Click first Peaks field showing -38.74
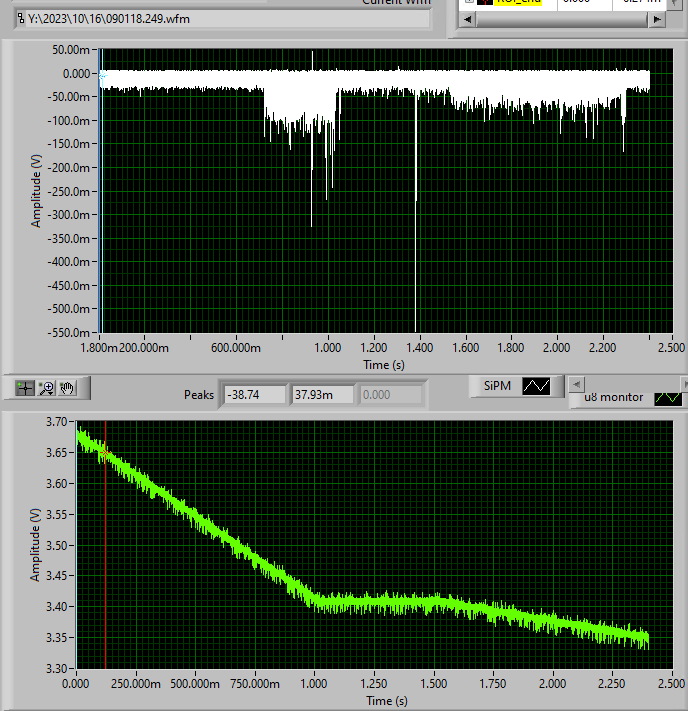 [255, 395]
